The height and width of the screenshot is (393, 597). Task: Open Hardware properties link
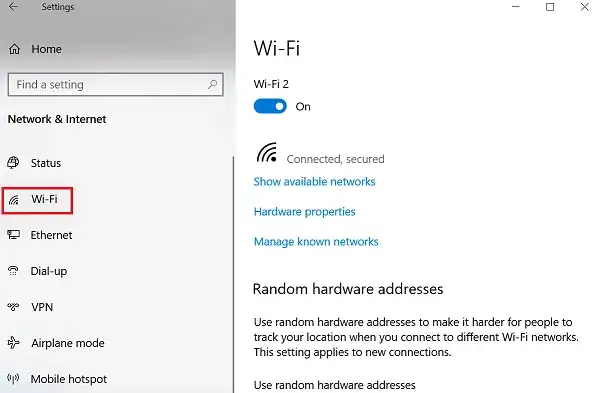[x=305, y=212]
